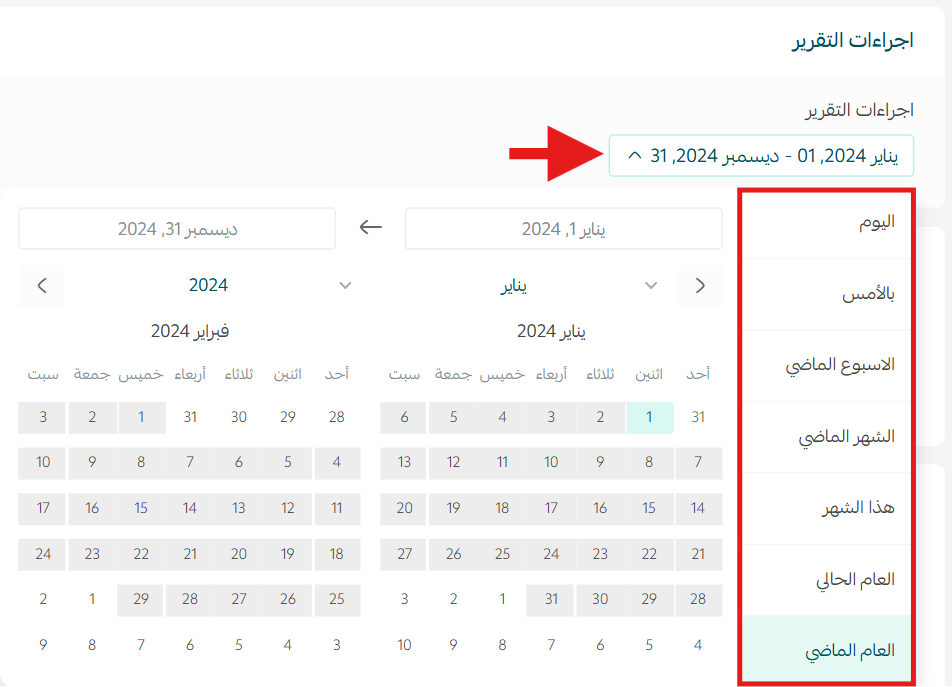
Task: Pick the هذا الشهر preset
Action: (x=826, y=508)
